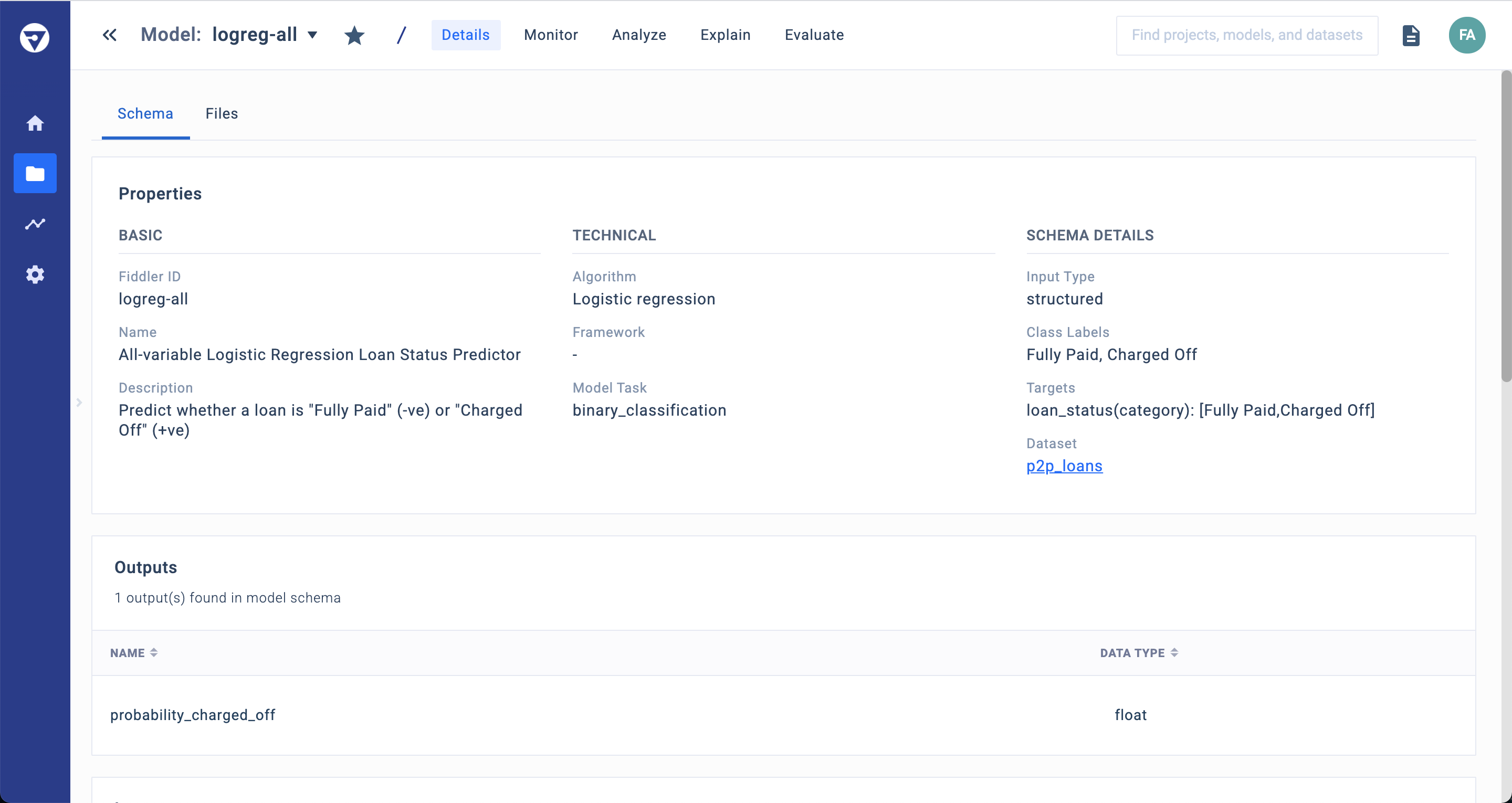Click the double-chevron back icon

[x=109, y=35]
